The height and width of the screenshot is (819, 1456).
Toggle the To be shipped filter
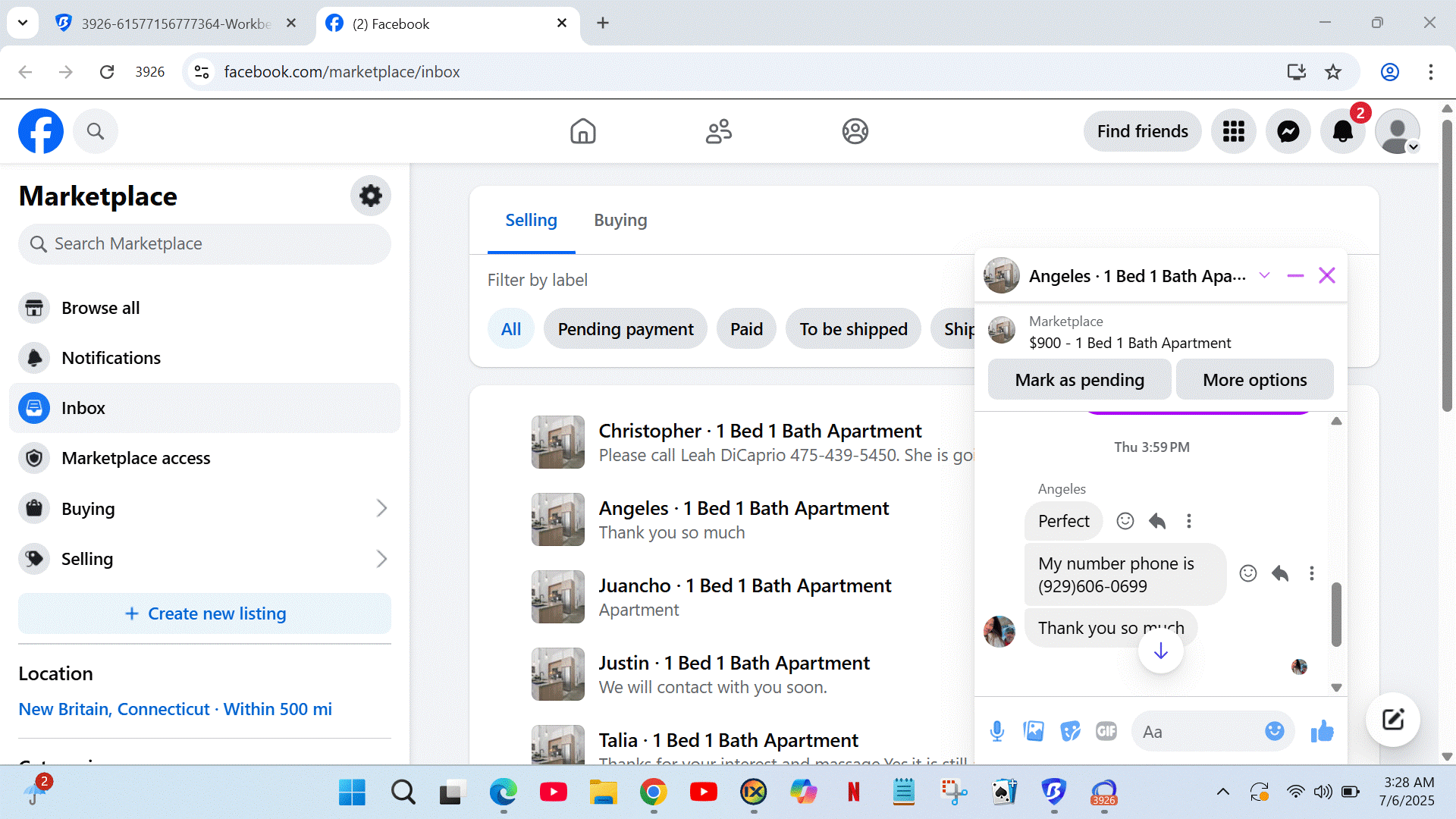(853, 329)
